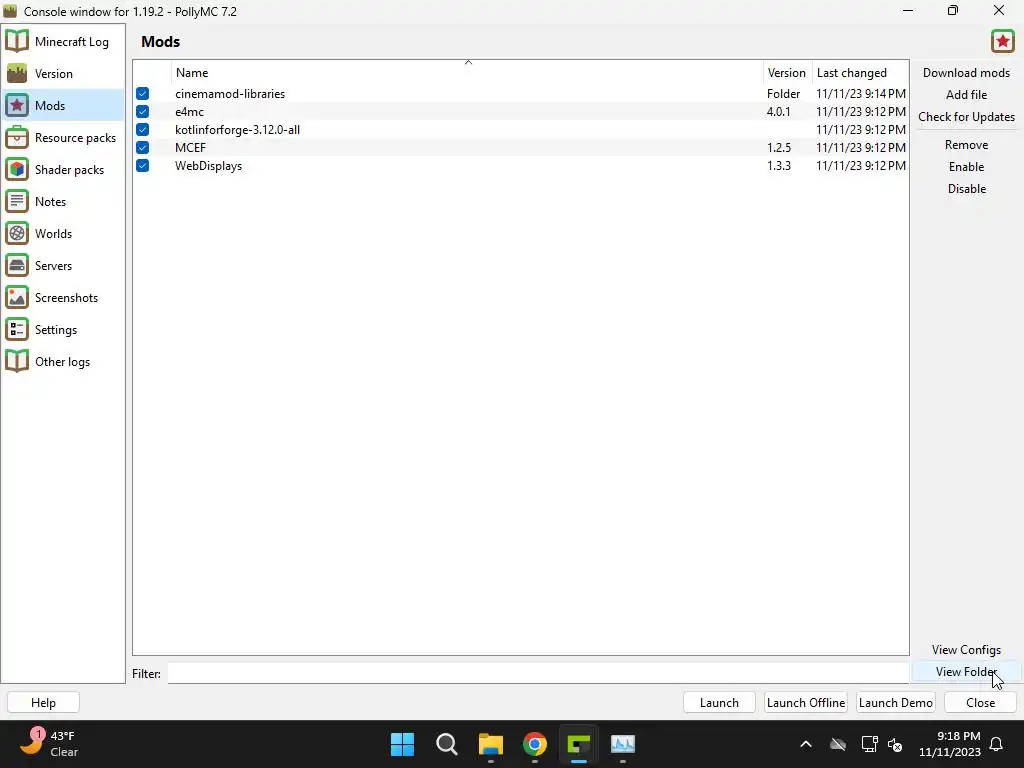The image size is (1024, 768).
Task: Toggle the WebDisplays mod checkbox
Action: coord(142,166)
